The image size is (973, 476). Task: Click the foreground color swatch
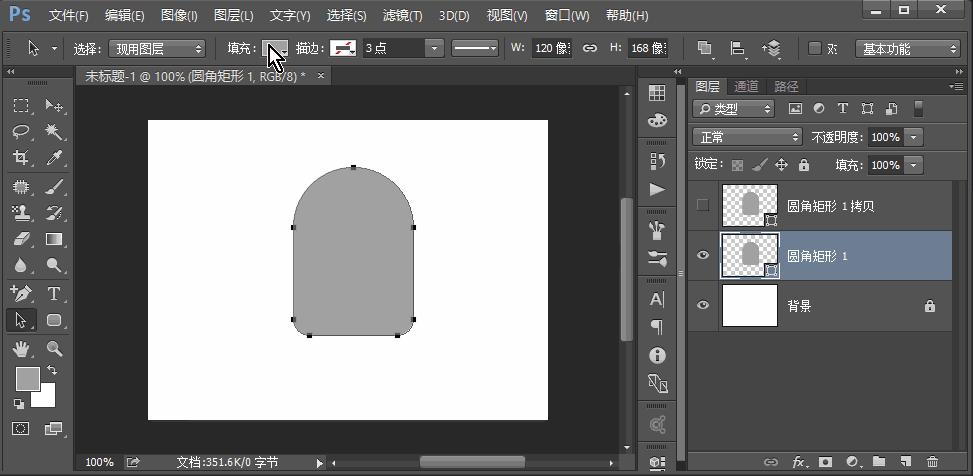tap(27, 378)
